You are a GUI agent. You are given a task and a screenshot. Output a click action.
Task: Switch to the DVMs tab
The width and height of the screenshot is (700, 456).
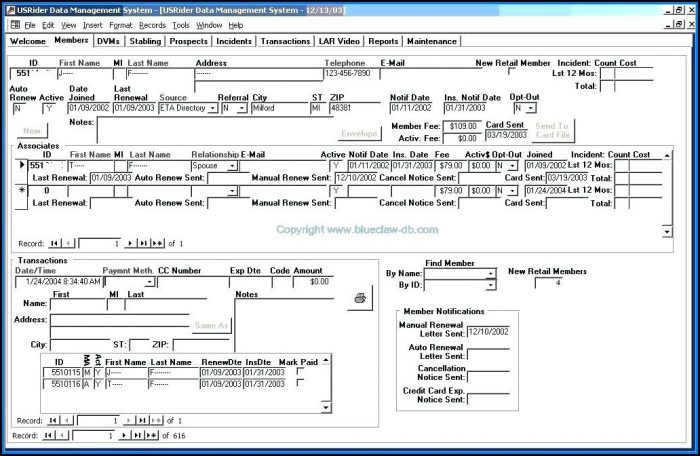108,41
